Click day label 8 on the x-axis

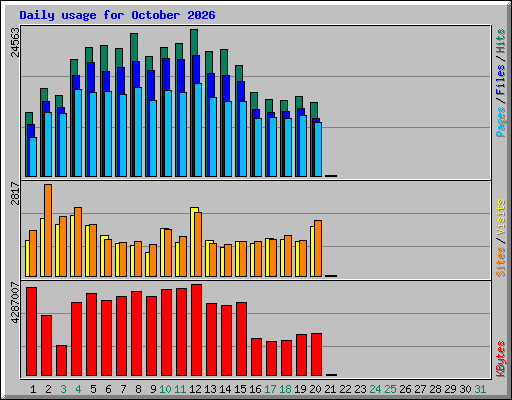pos(138,389)
